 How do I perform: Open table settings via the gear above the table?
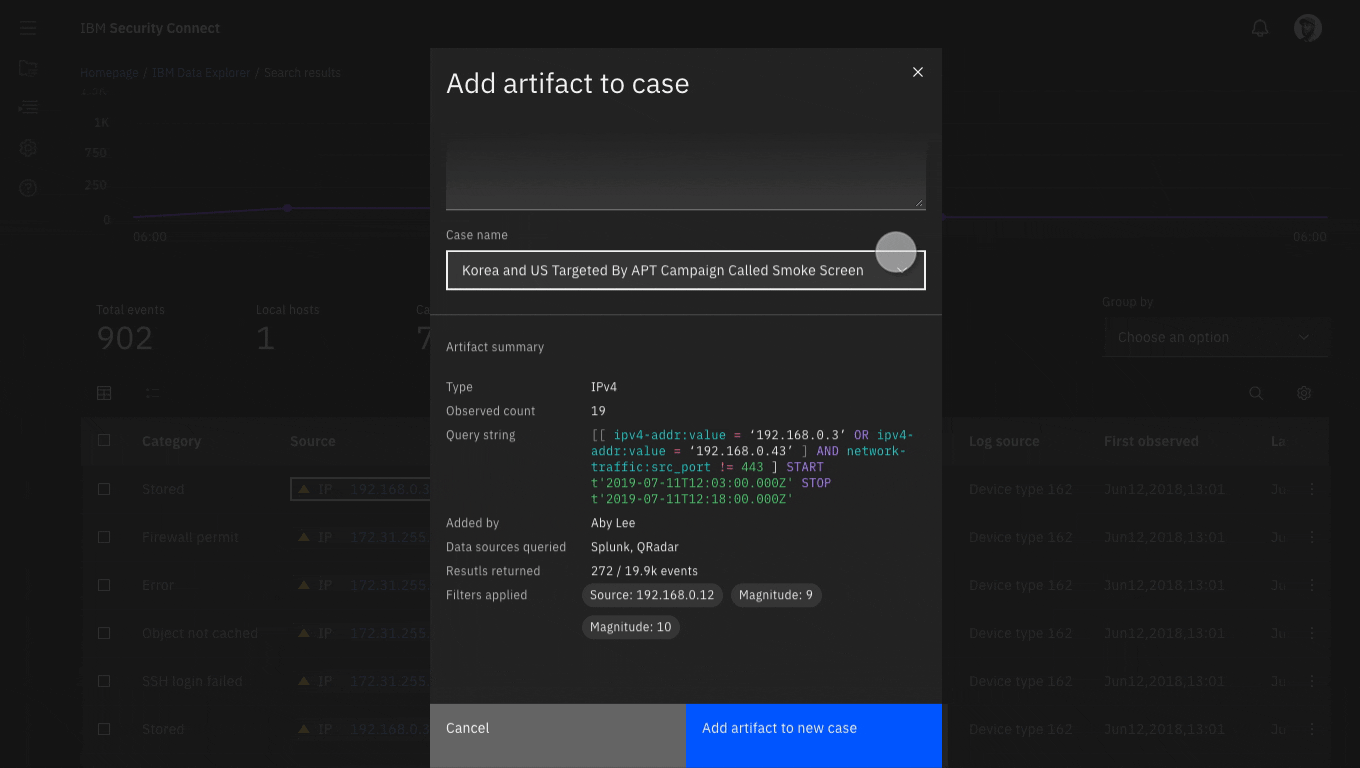(1303, 393)
